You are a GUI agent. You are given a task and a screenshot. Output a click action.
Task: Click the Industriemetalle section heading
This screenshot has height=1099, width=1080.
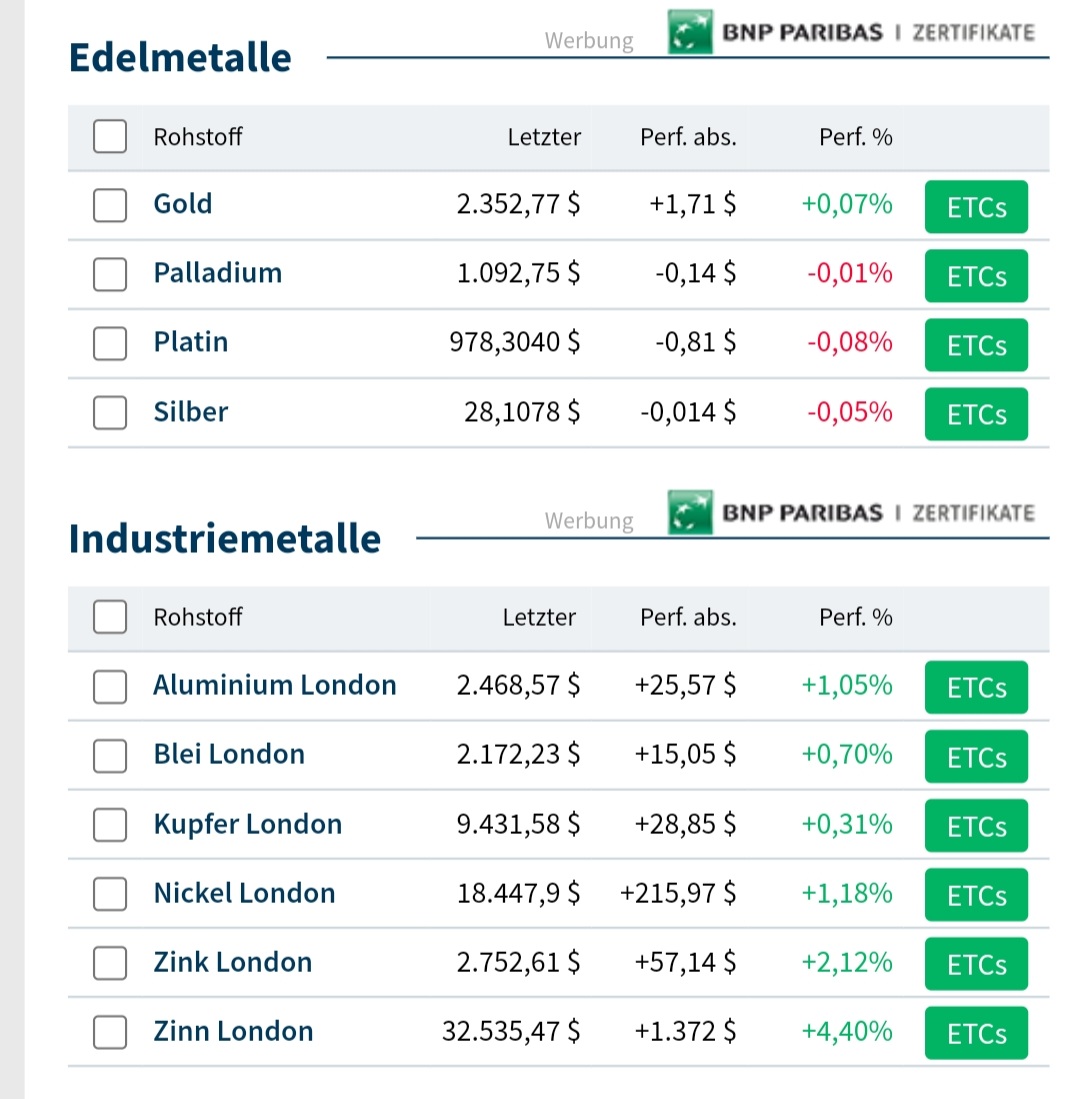point(225,538)
